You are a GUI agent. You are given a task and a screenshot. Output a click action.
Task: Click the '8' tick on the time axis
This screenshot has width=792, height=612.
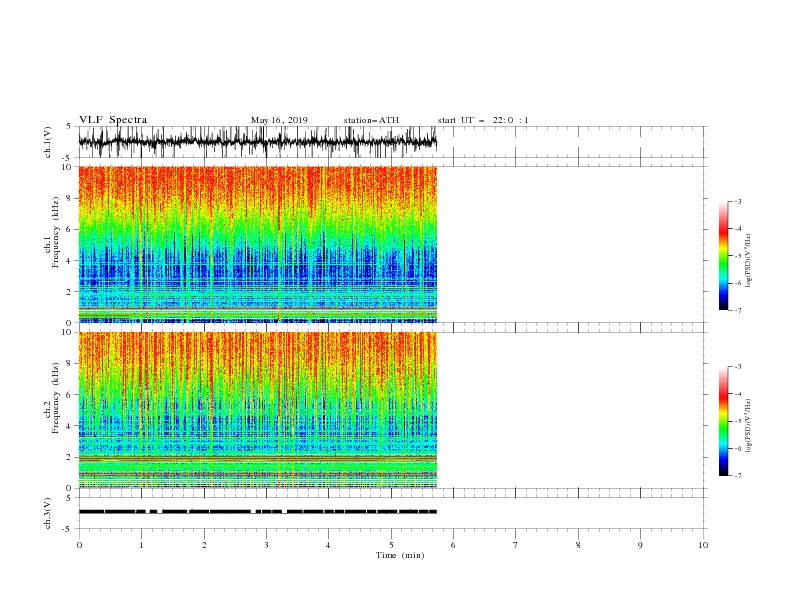(x=578, y=545)
